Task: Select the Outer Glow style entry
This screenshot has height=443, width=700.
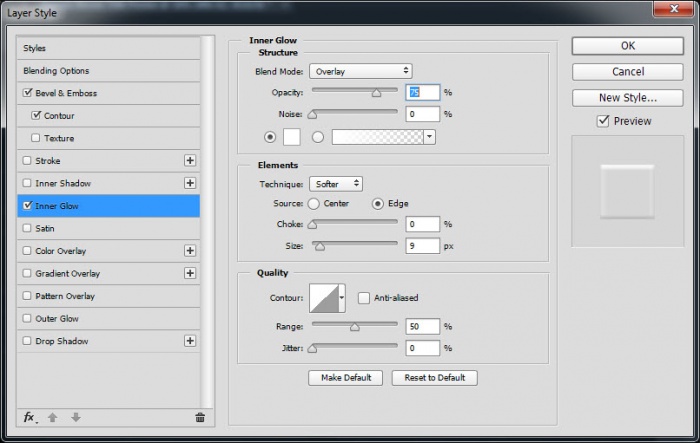Action: pyautogui.click(x=57, y=319)
